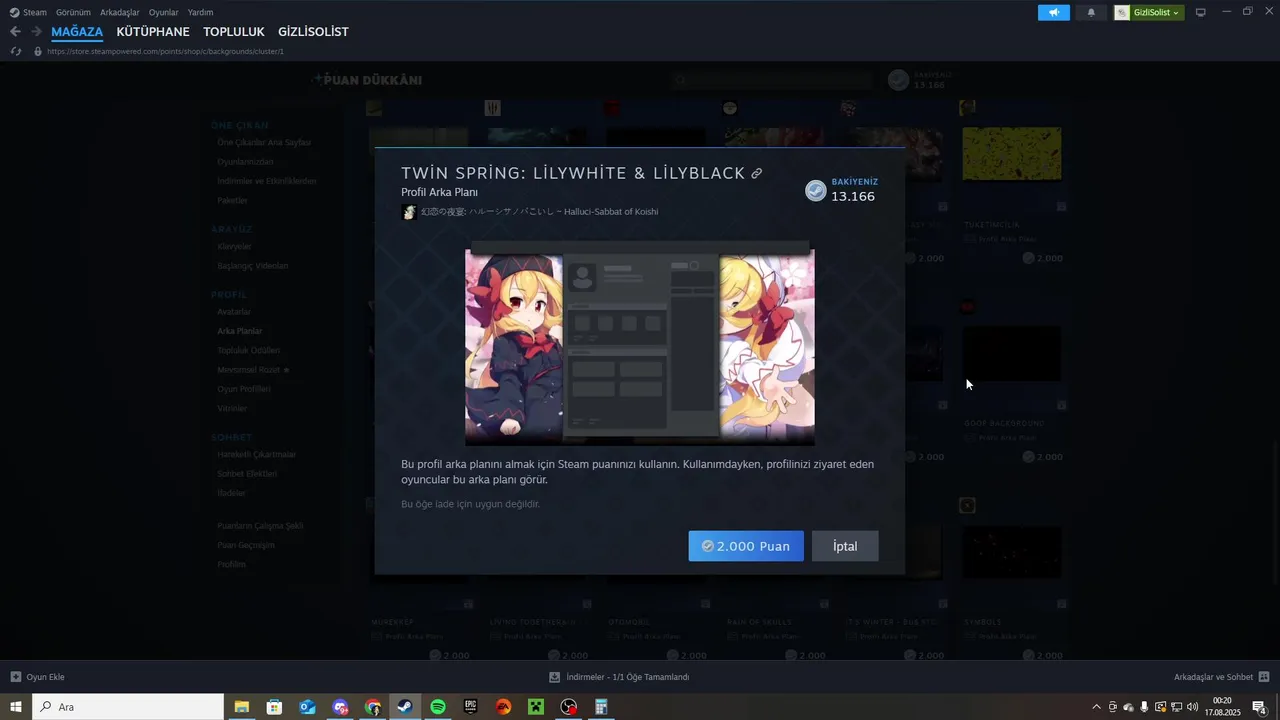Show hidden system tray icons

(x=1096, y=707)
